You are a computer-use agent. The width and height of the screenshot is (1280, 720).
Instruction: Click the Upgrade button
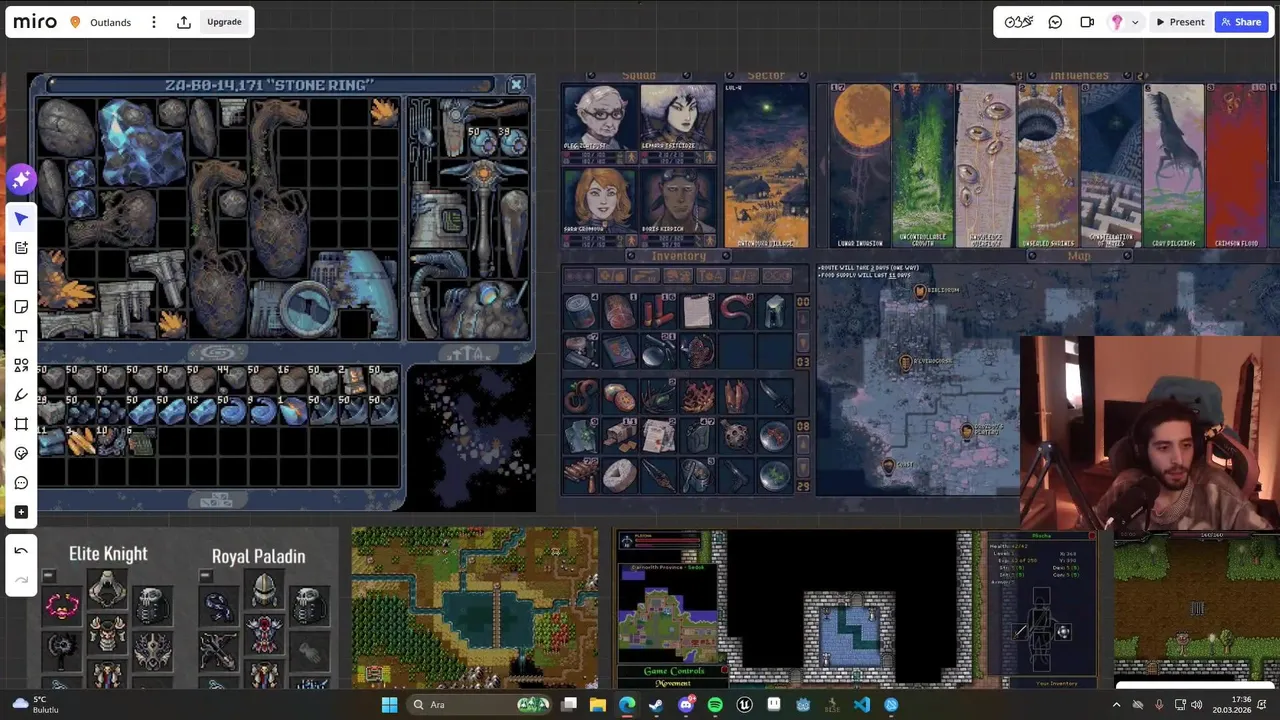(224, 22)
